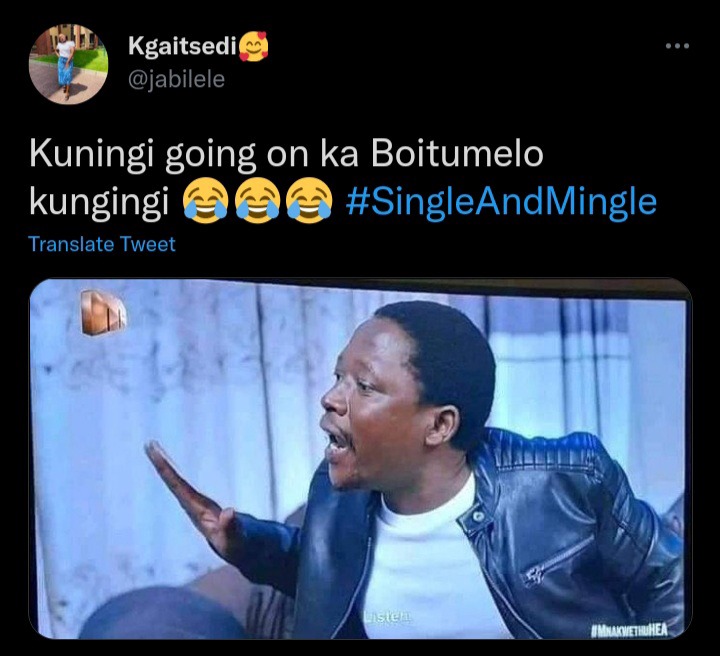Click the middle laughing-crying emoji
The image size is (720, 656).
257,201
